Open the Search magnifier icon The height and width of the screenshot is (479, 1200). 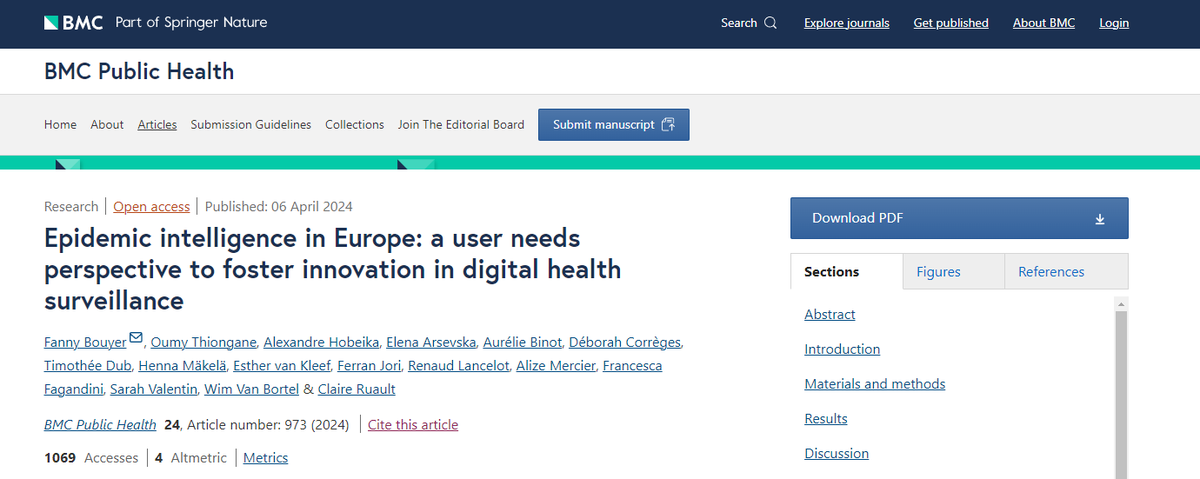click(770, 23)
